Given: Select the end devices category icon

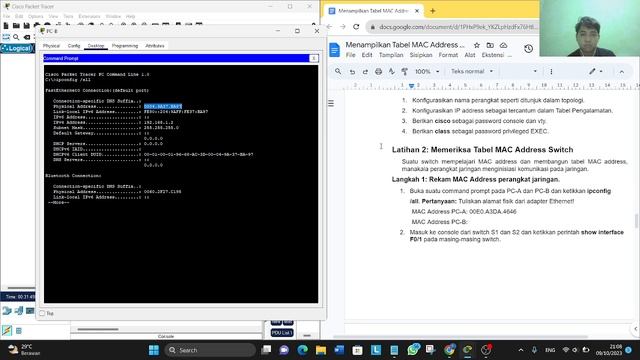Looking at the screenshot, I should point(19,311).
